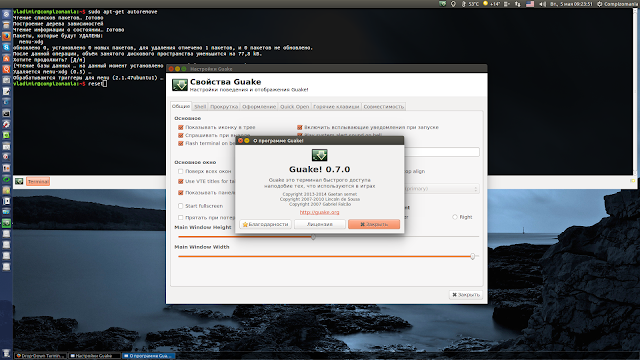
Task: Switch to the 'Горячие клавиши' tab
Action: coord(336,107)
